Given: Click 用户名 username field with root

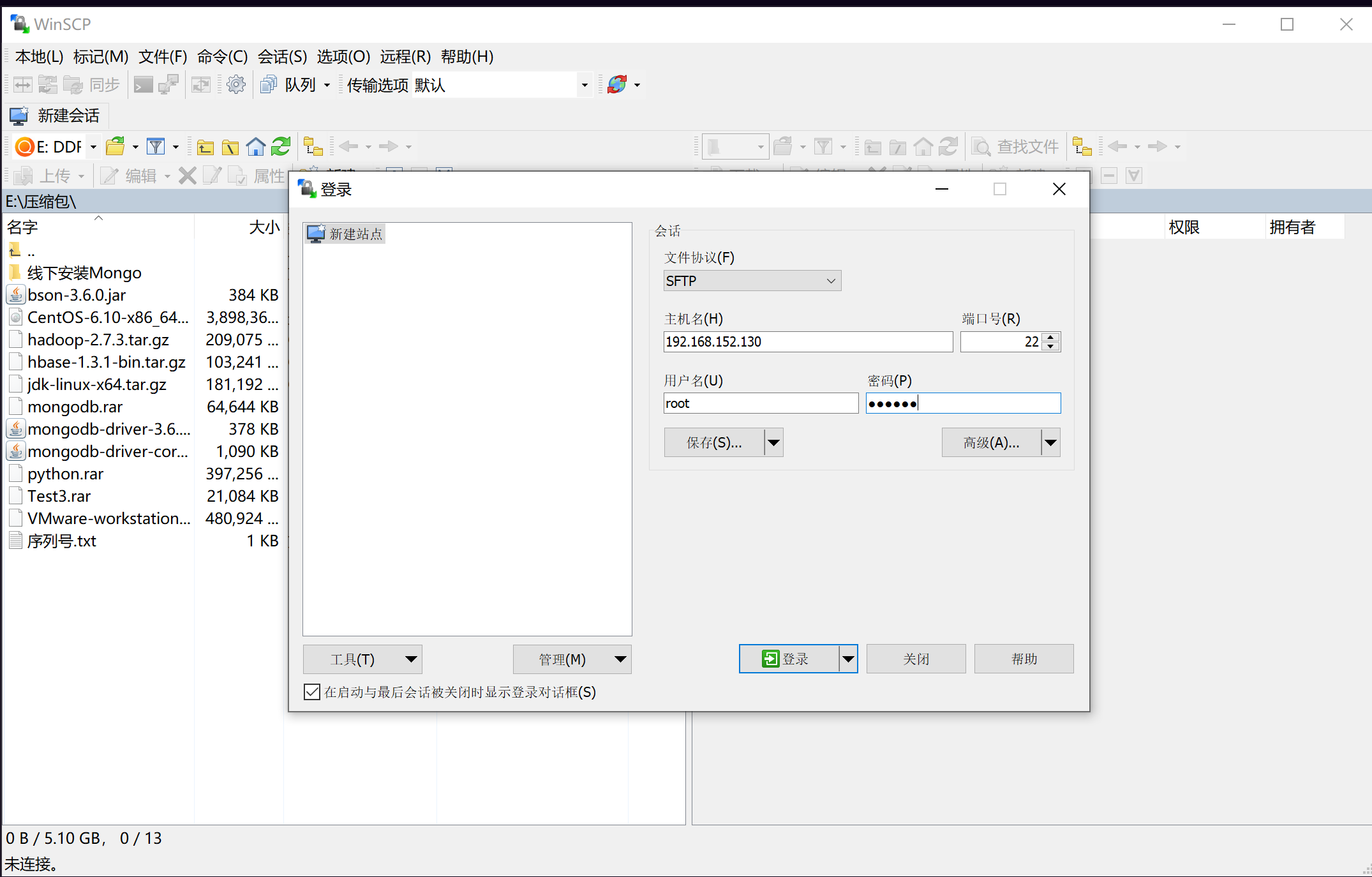Looking at the screenshot, I should (761, 403).
